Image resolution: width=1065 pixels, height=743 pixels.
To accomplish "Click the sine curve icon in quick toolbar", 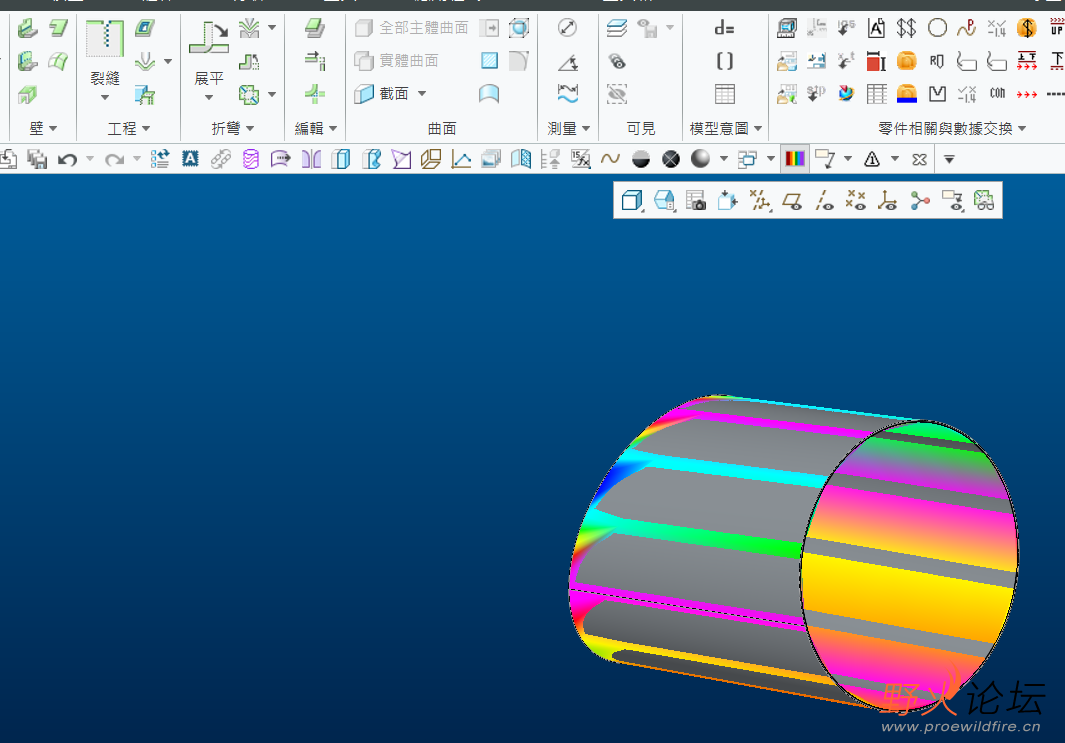I will [x=610, y=160].
